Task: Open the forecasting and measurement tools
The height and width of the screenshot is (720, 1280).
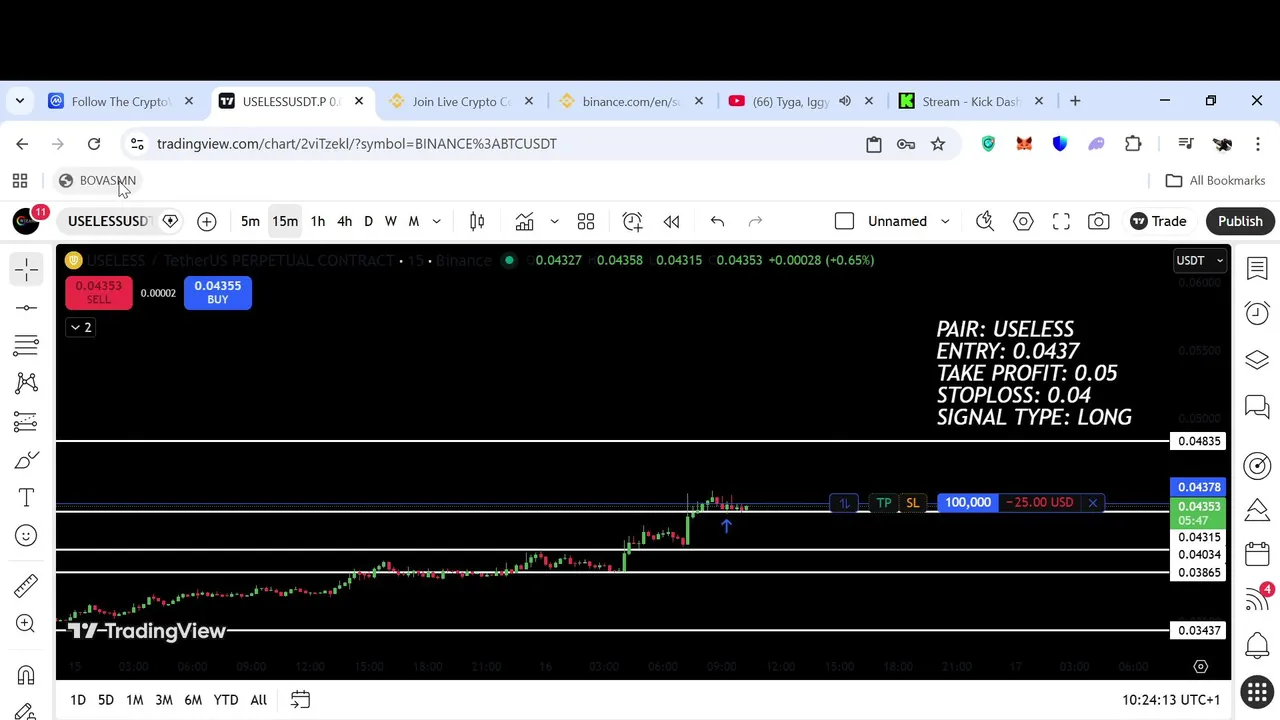Action: [x=27, y=421]
